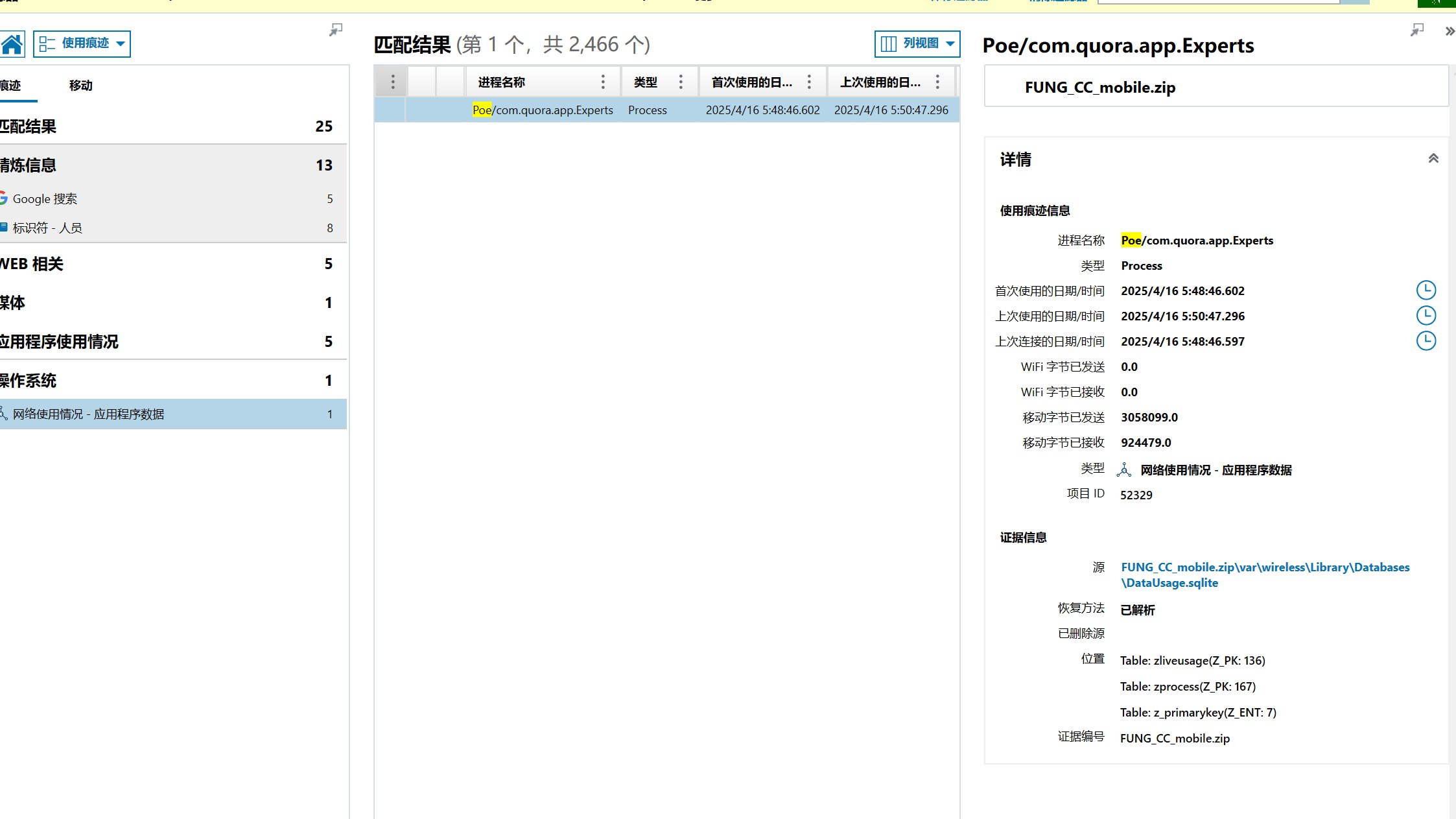Click clock icon beside last connected date
This screenshot has height=819, width=1456.
point(1426,341)
